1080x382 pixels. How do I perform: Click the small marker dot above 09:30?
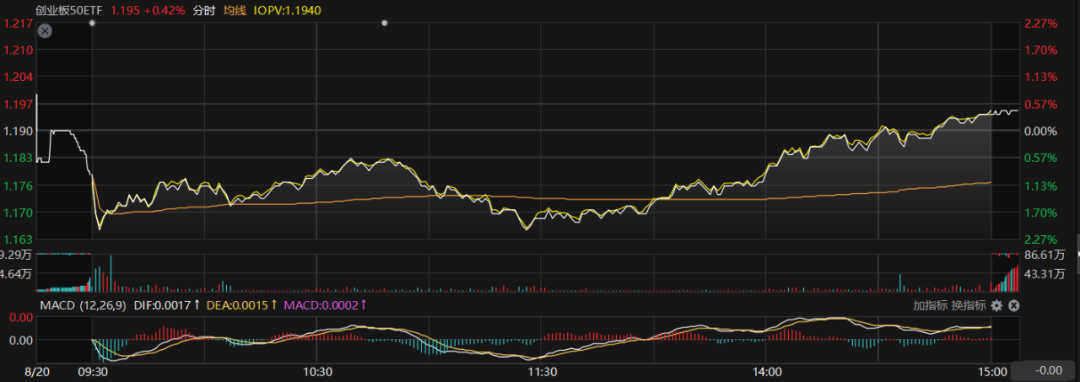point(92,23)
